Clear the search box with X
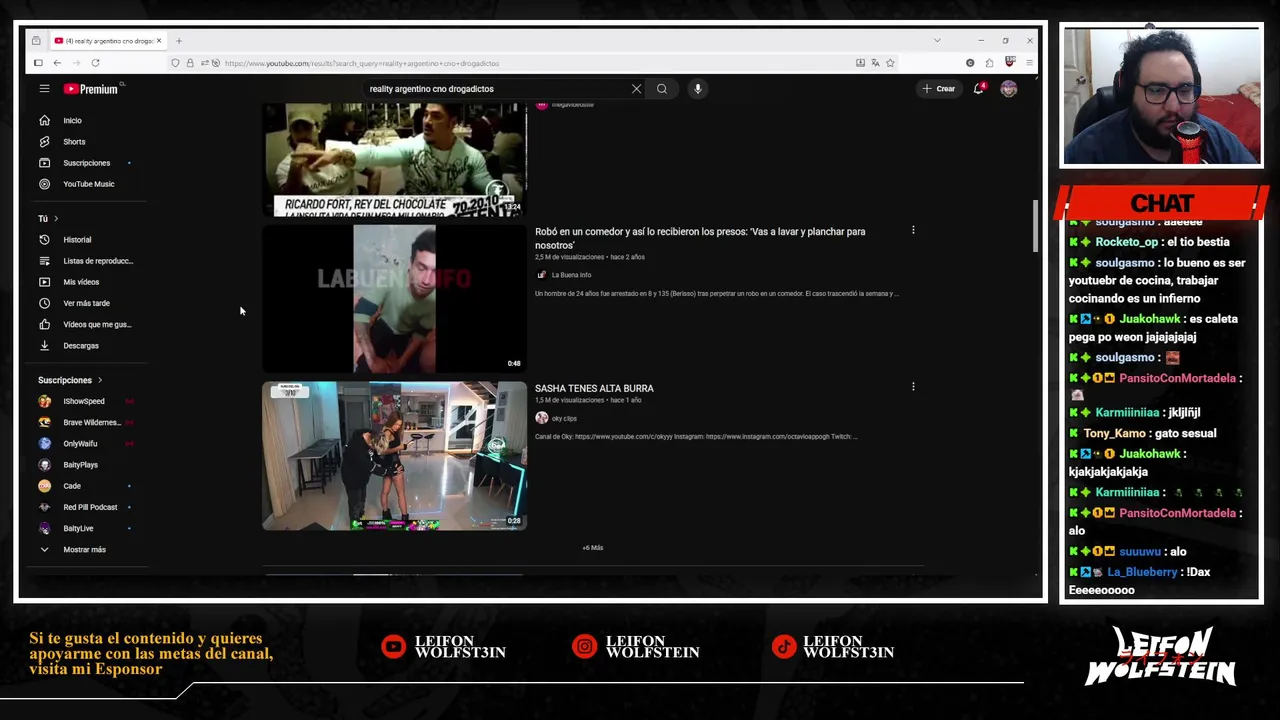1280x720 pixels. pos(636,89)
